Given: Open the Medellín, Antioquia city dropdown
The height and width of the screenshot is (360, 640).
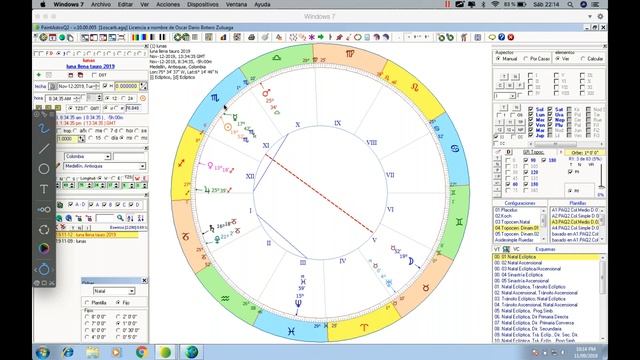Looking at the screenshot, I should [142, 166].
